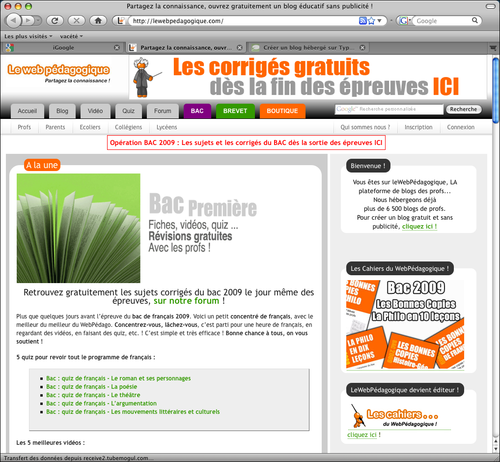The image size is (500, 462).
Task: Open the Les plus visités bookmarks dropdown
Action: click(x=28, y=36)
